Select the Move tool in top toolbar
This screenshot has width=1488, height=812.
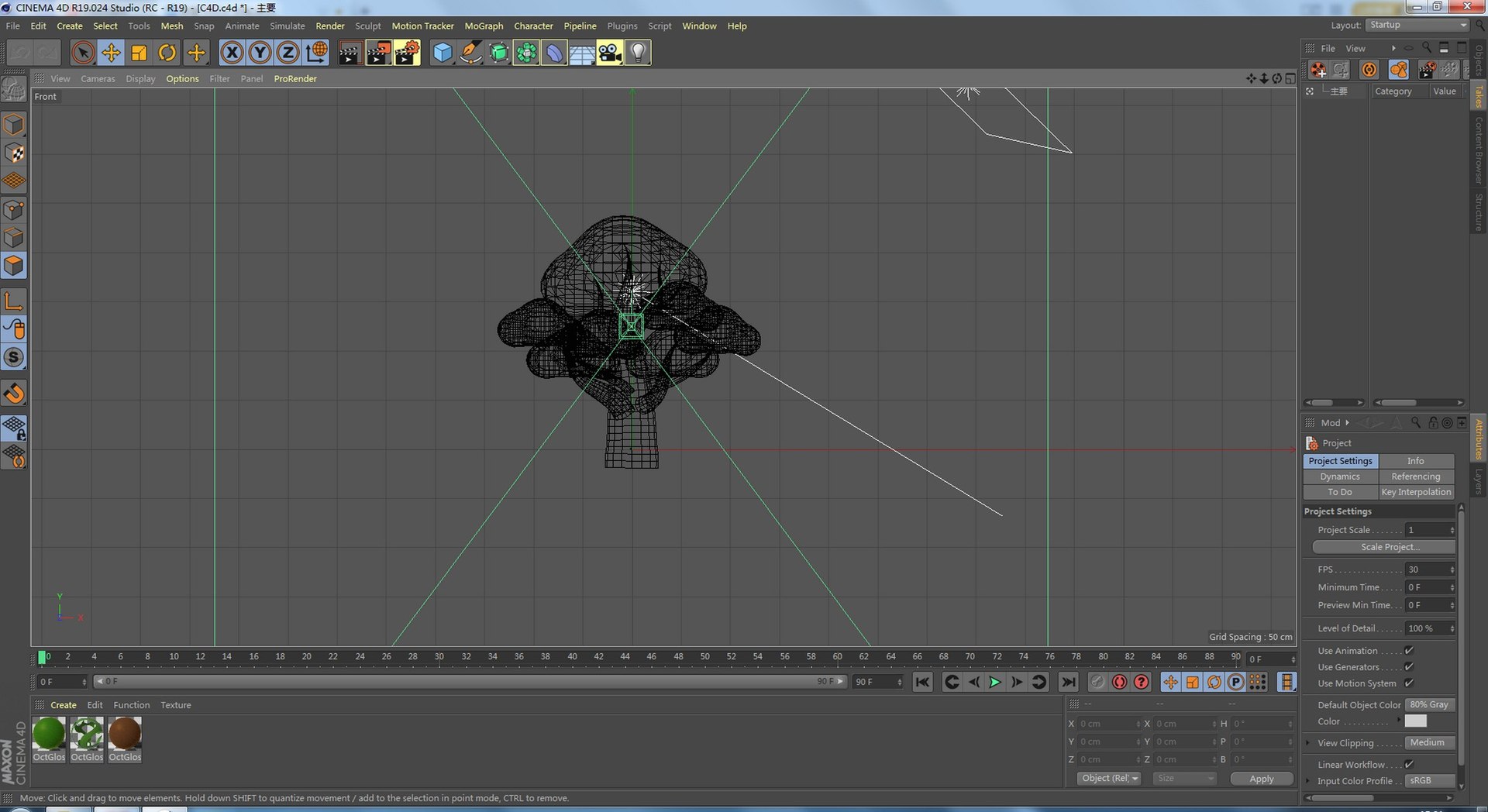(111, 53)
